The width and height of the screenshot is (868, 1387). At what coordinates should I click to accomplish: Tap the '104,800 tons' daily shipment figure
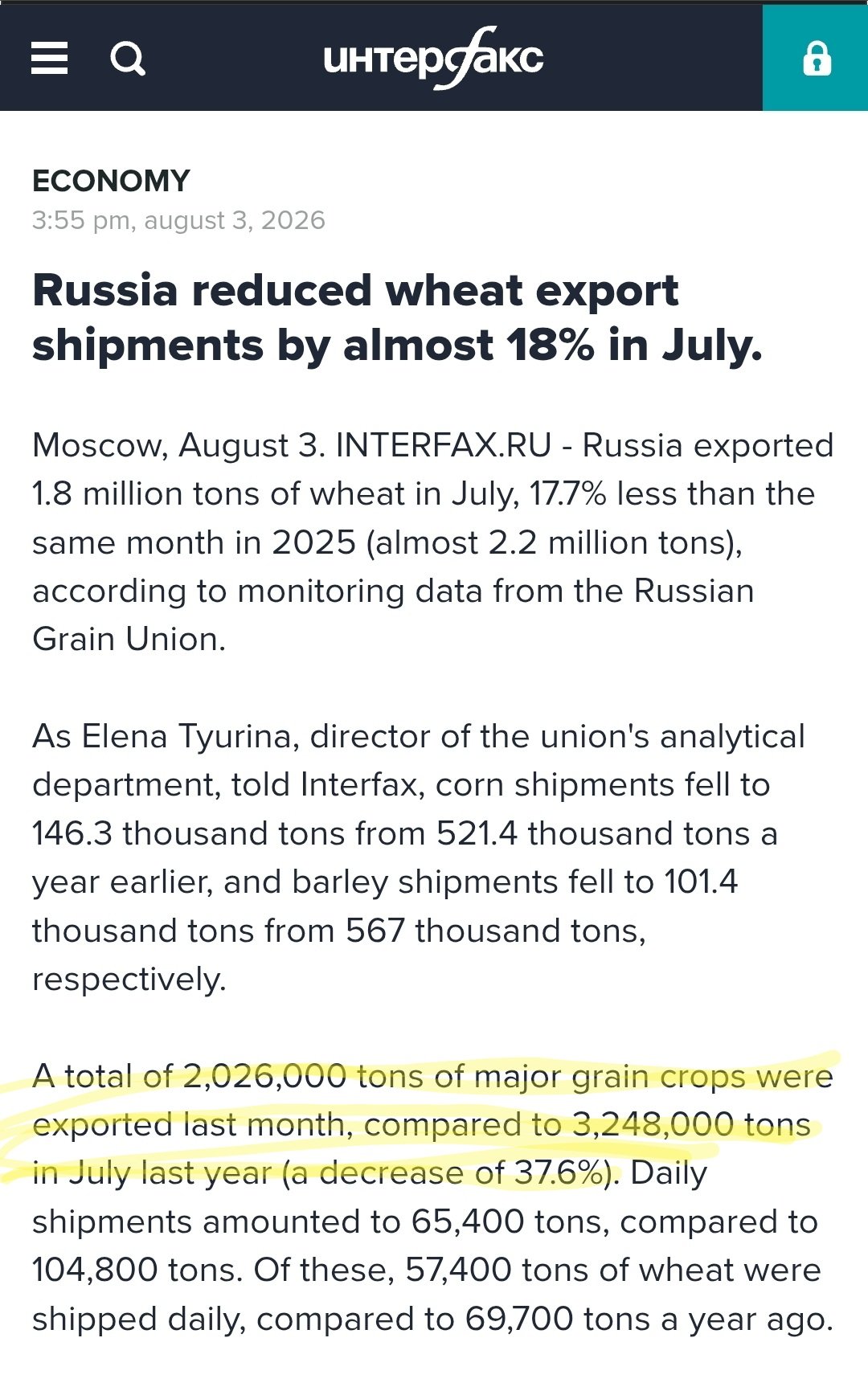coord(136,1270)
